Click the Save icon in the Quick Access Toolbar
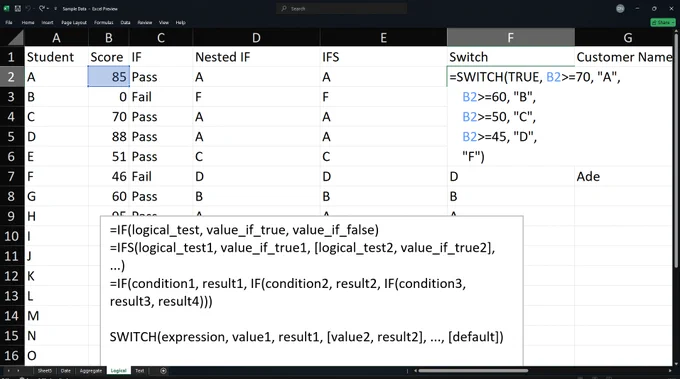680x379 pixels. [x=18, y=8]
